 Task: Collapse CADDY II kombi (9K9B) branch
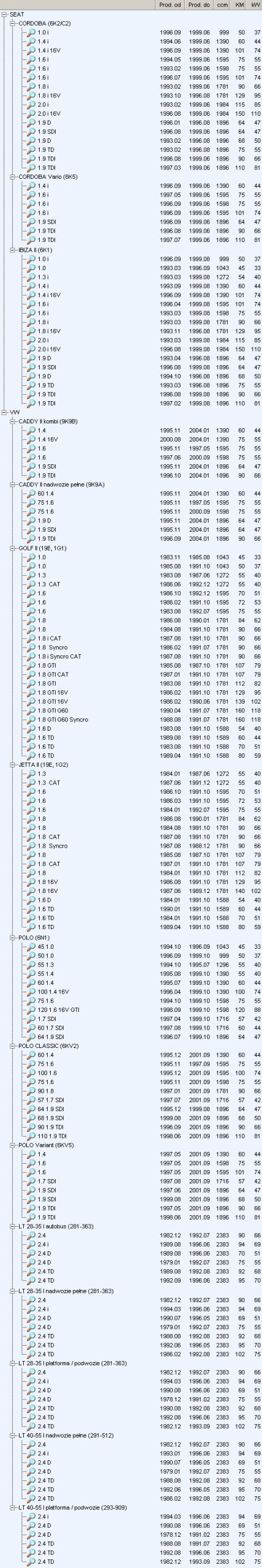13,421
